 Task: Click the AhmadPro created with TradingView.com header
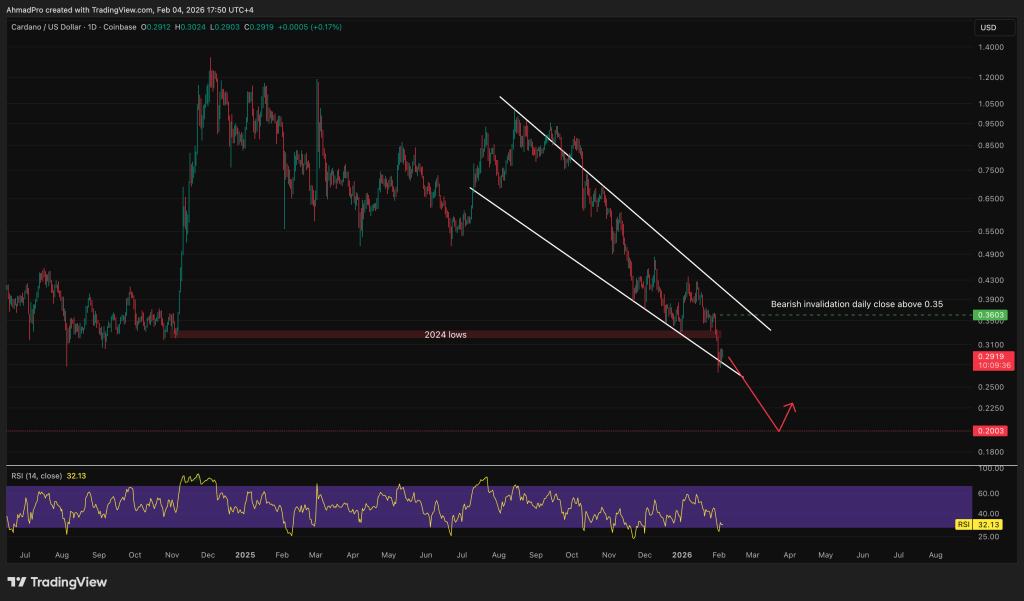pos(132,8)
